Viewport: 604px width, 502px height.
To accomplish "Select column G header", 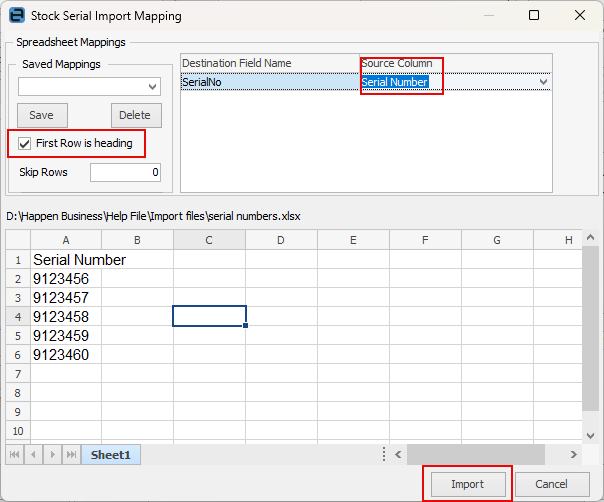I will [x=497, y=240].
